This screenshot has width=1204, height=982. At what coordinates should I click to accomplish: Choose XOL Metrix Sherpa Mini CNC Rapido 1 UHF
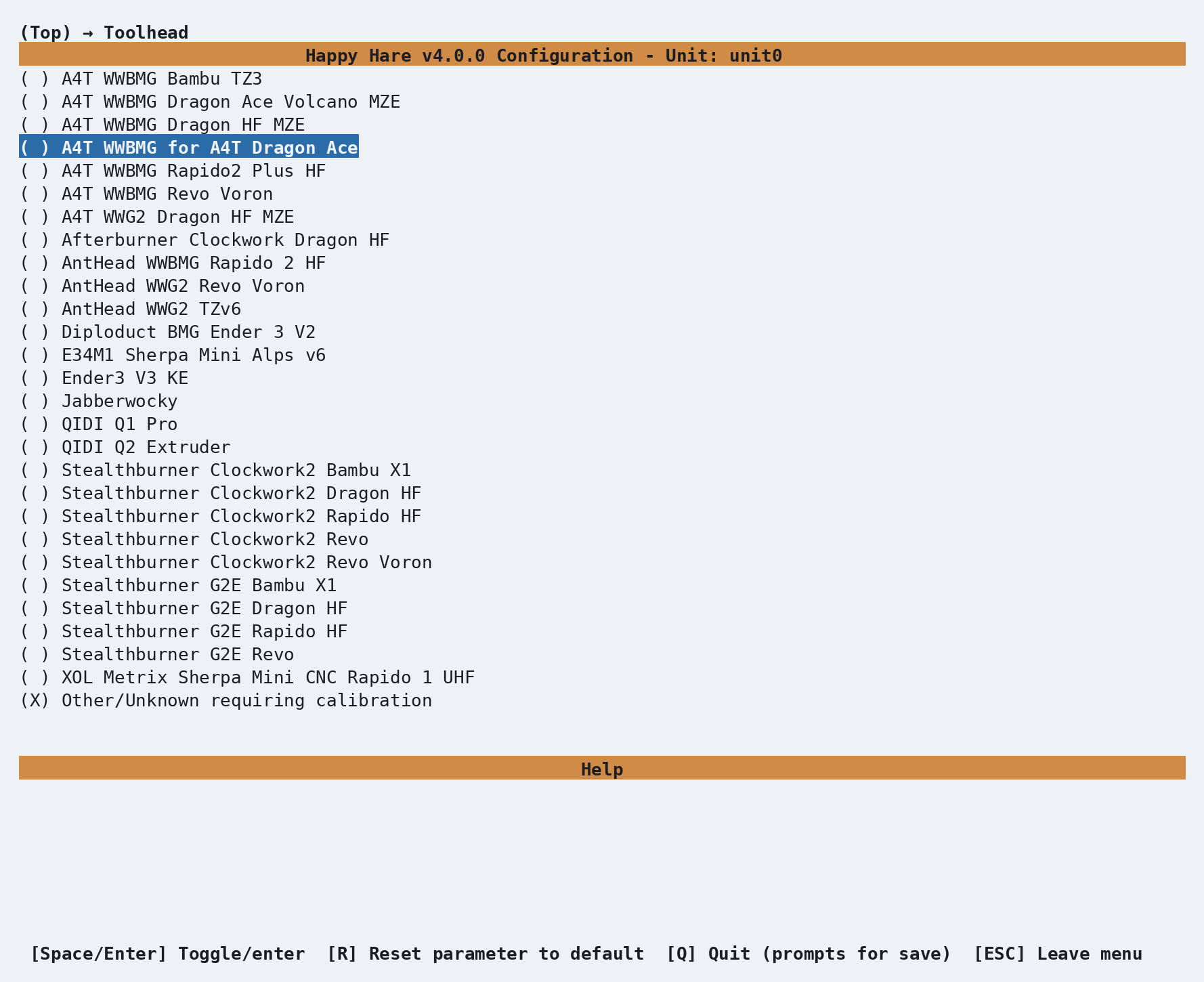click(247, 677)
